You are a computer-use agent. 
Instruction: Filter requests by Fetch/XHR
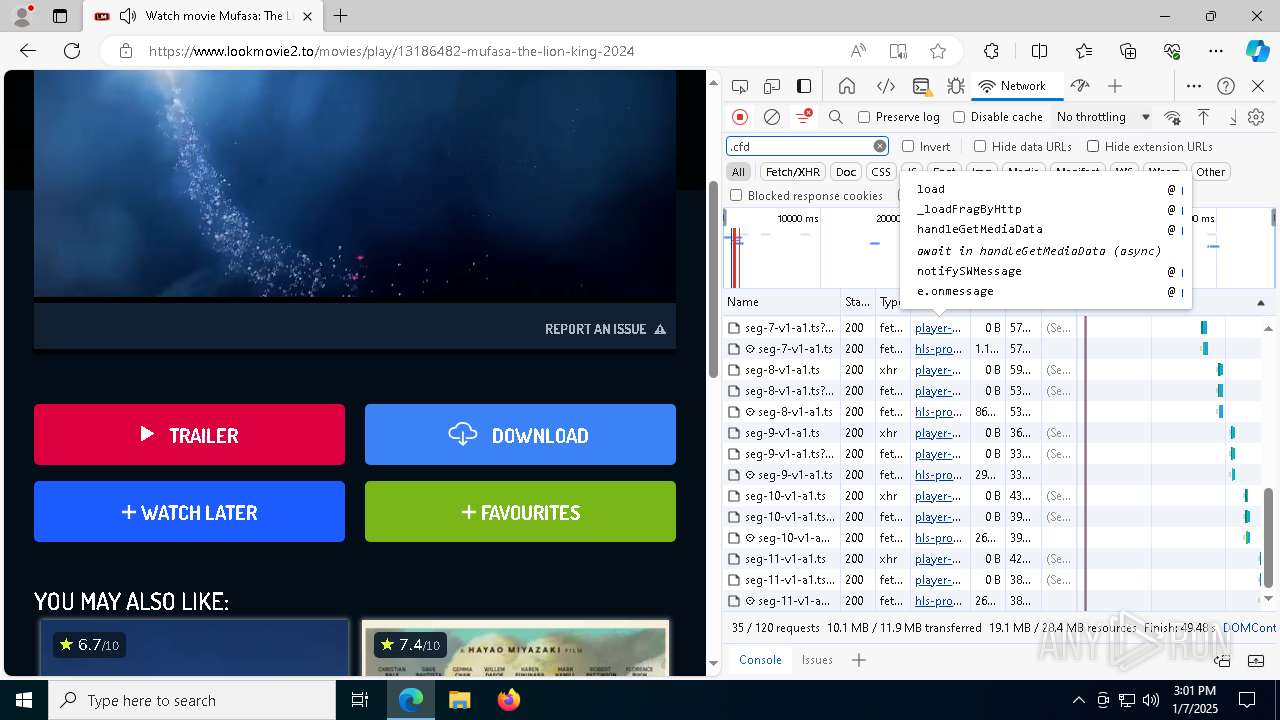[x=793, y=172]
